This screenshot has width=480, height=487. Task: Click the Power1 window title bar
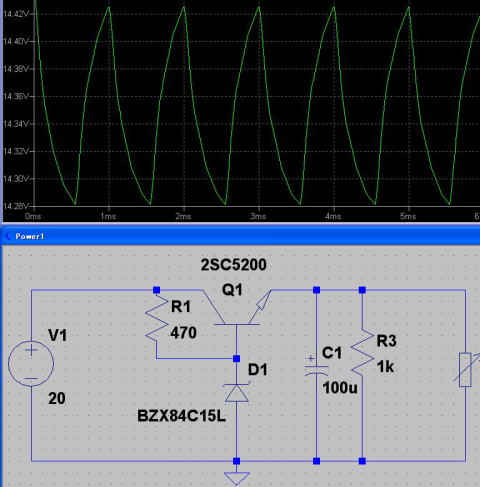click(241, 236)
